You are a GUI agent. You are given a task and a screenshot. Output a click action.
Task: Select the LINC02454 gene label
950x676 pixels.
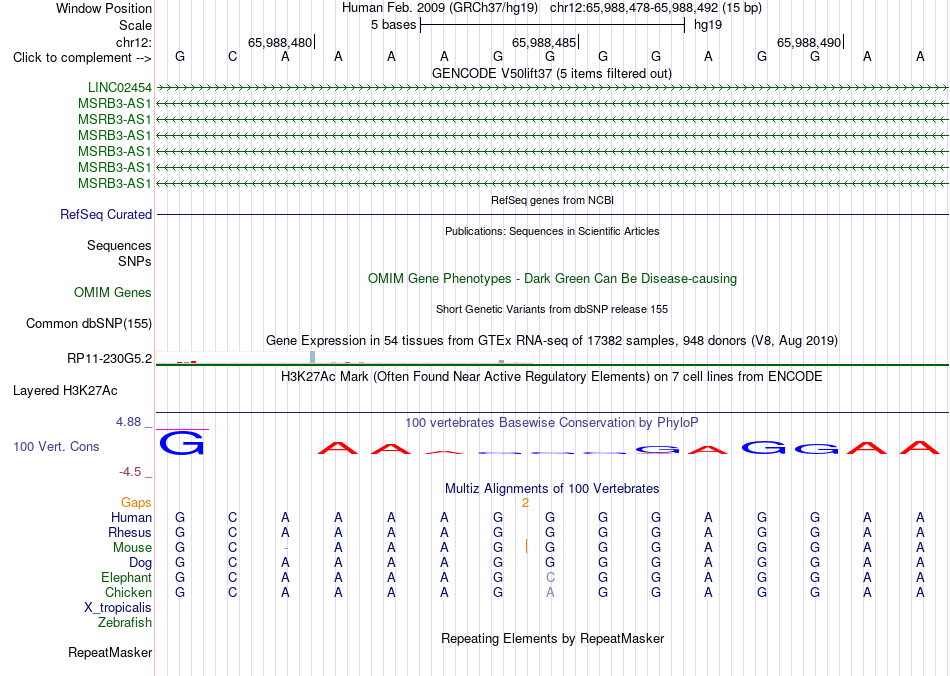pos(119,88)
